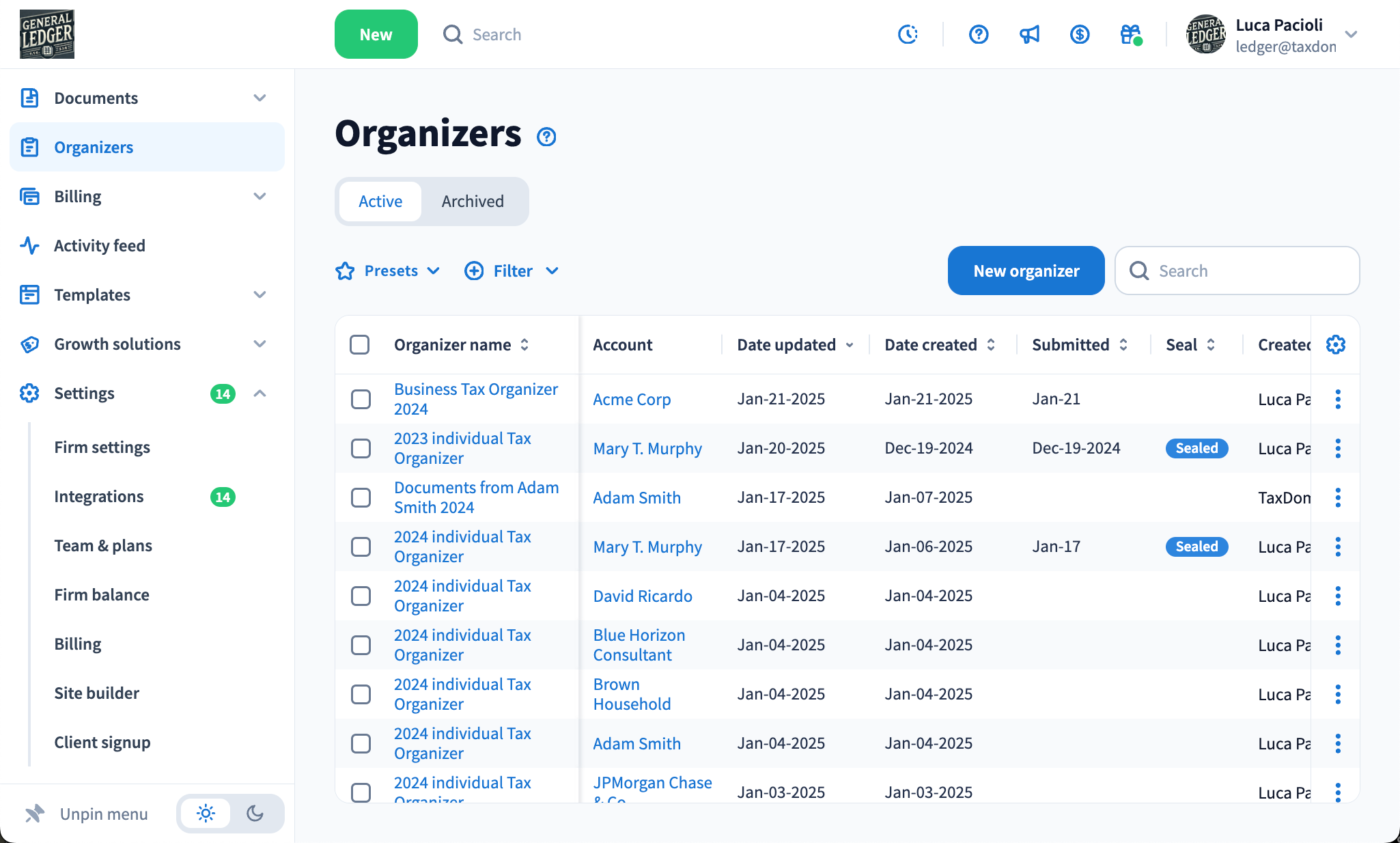Open actions menu for Acme Corp row
The height and width of the screenshot is (843, 1400).
pos(1338,399)
